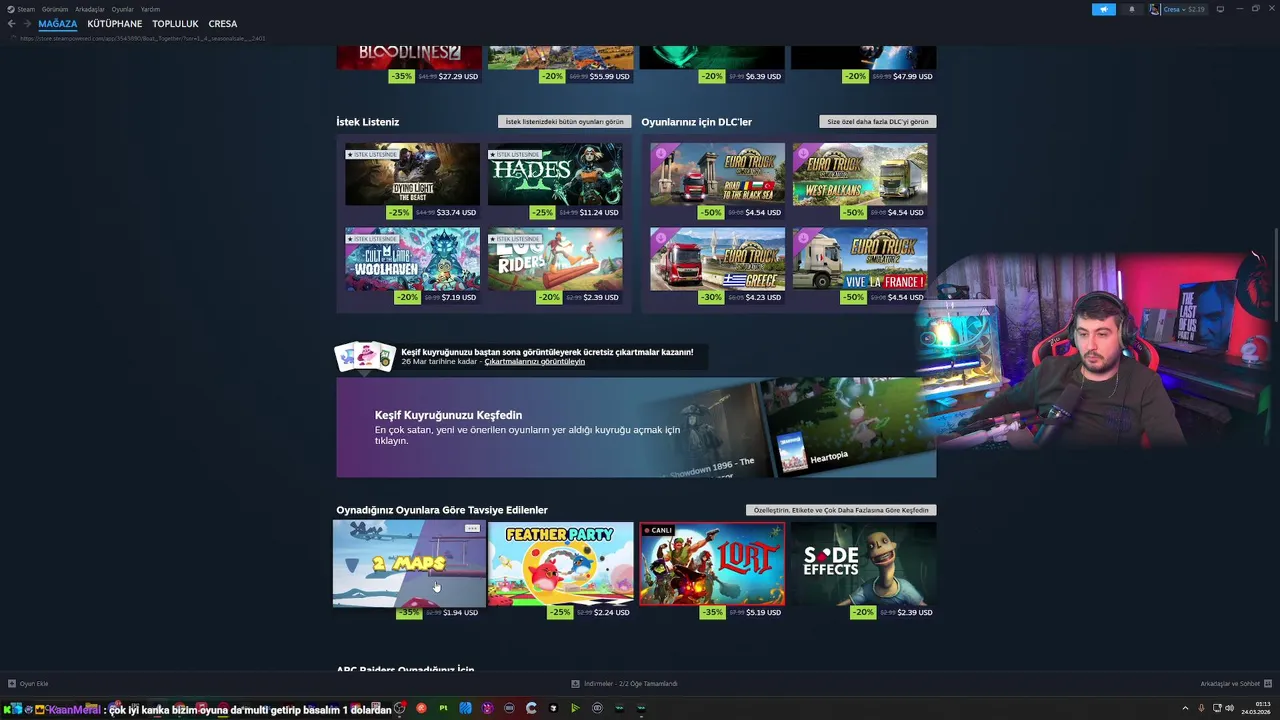Click the $33.74 USD Dying Light price
Viewport: 1280px width, 720px height.
pyautogui.click(x=458, y=213)
